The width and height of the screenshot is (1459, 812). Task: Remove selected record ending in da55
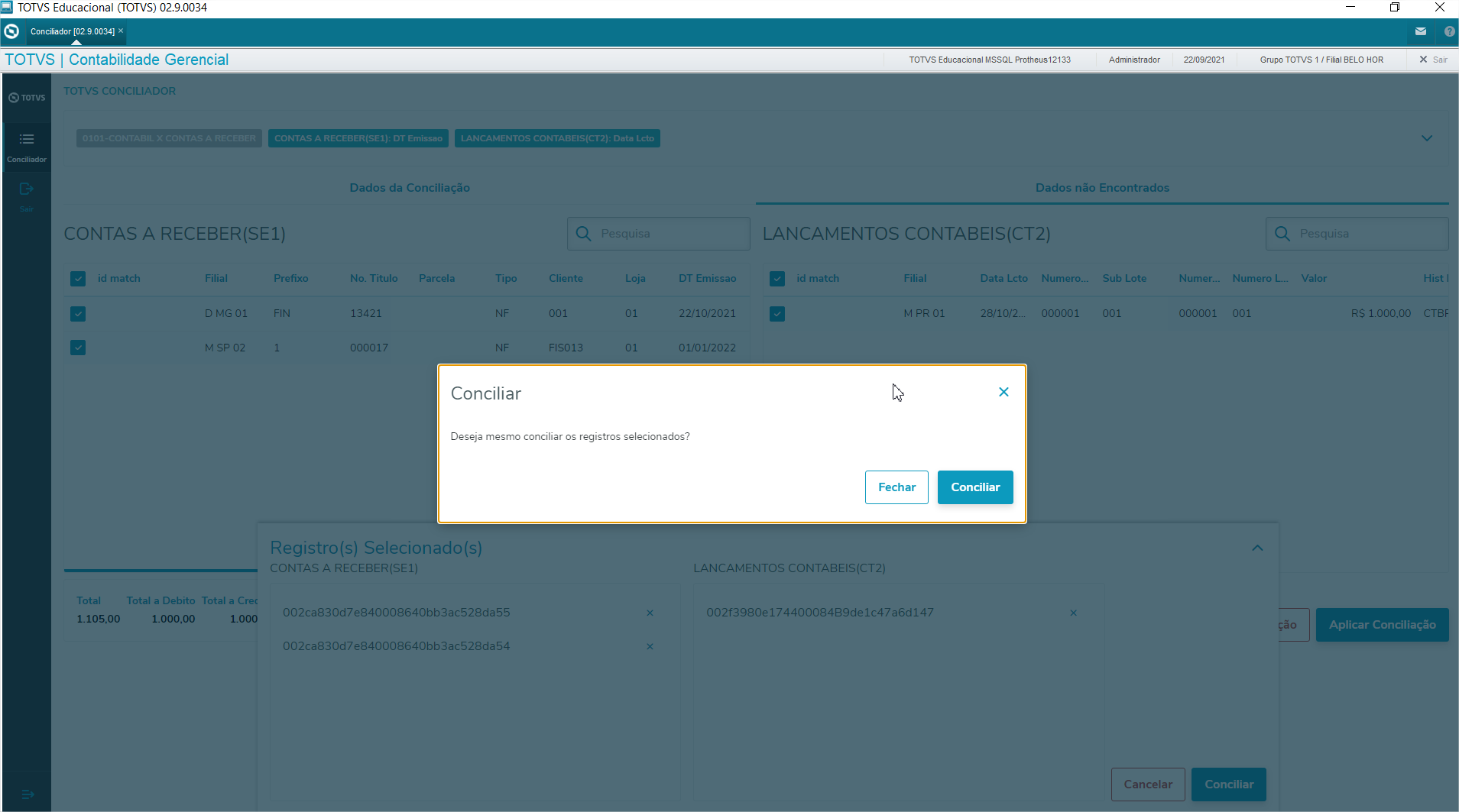pos(650,613)
